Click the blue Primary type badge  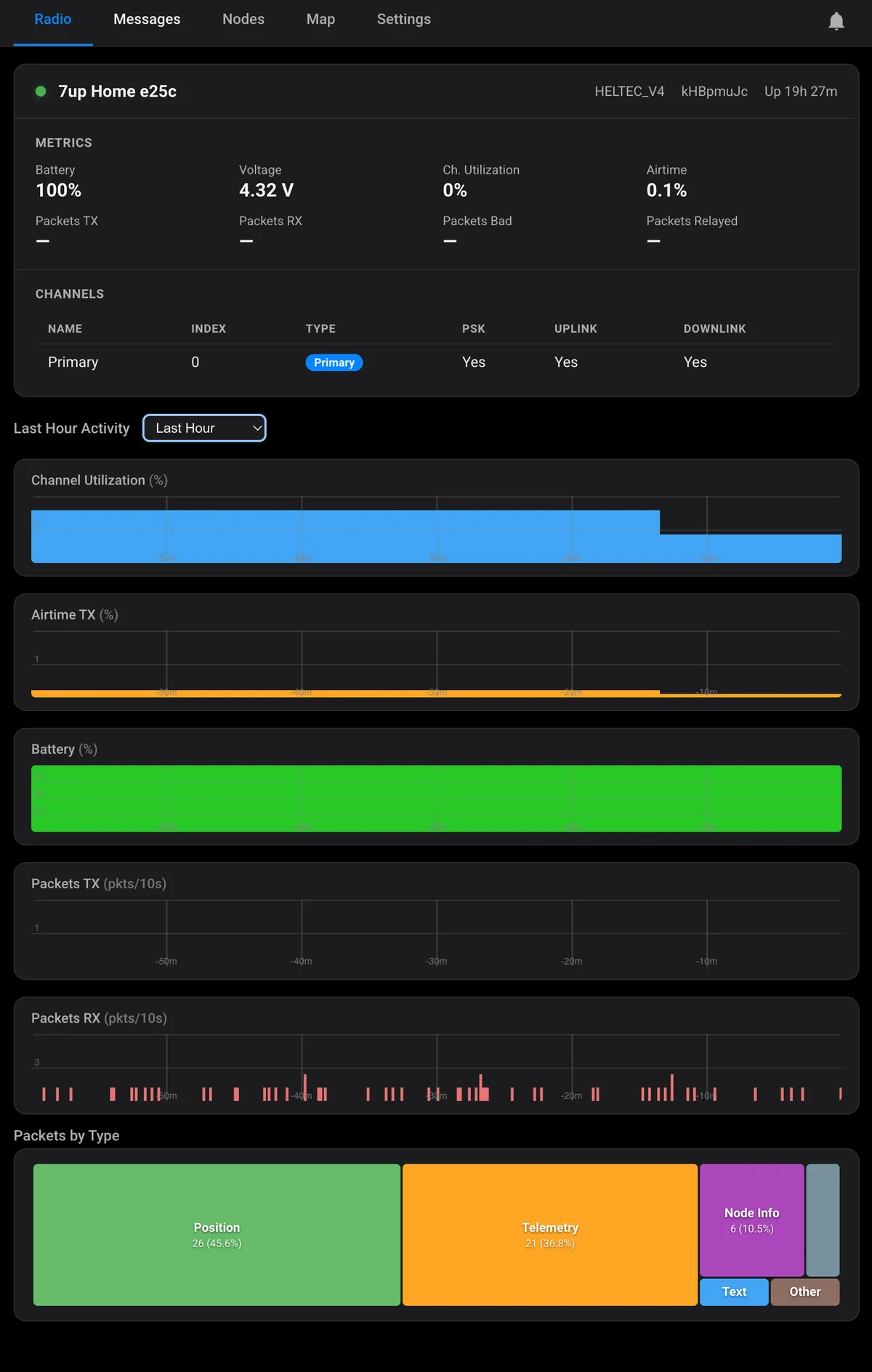pos(334,362)
